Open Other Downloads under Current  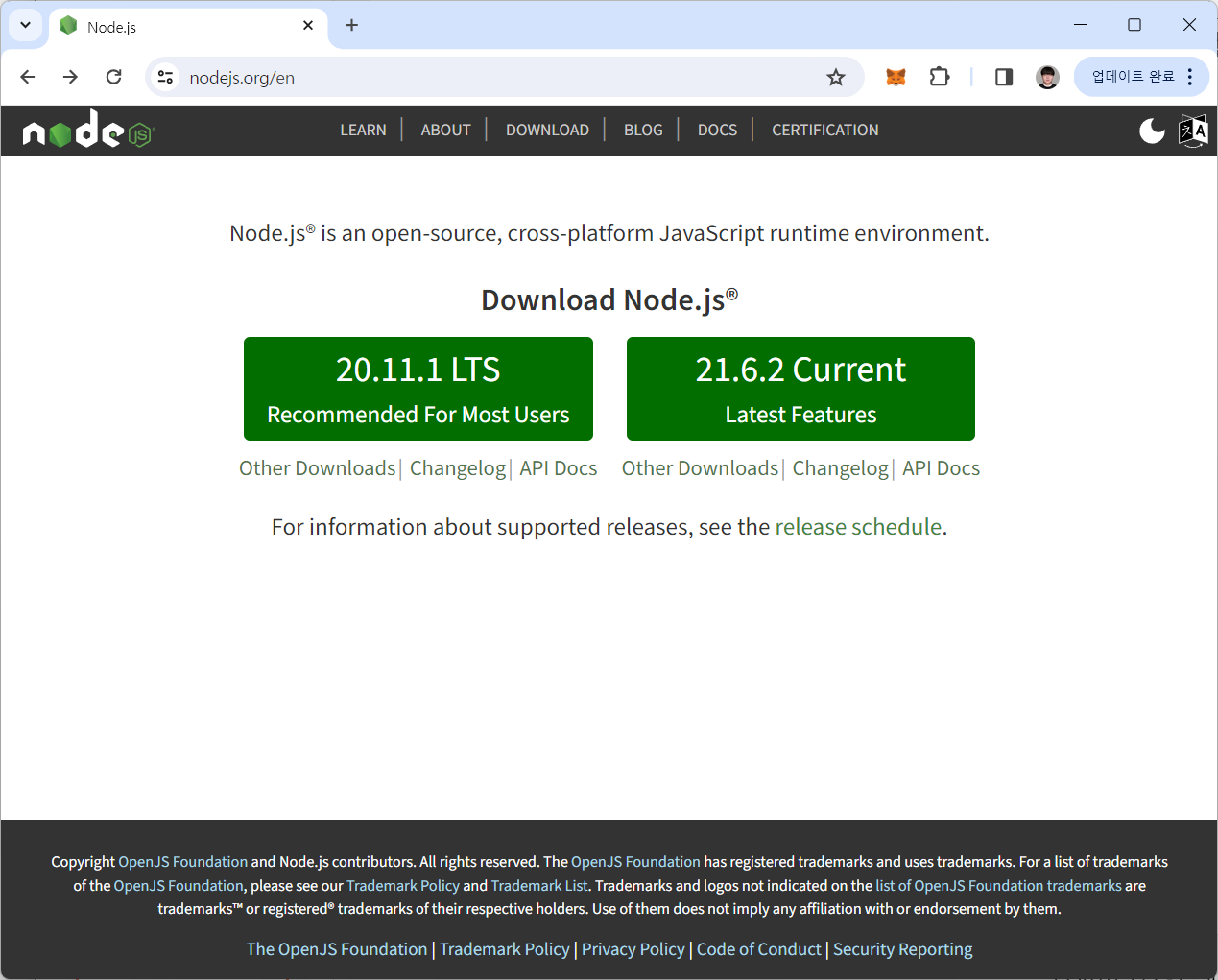(700, 468)
